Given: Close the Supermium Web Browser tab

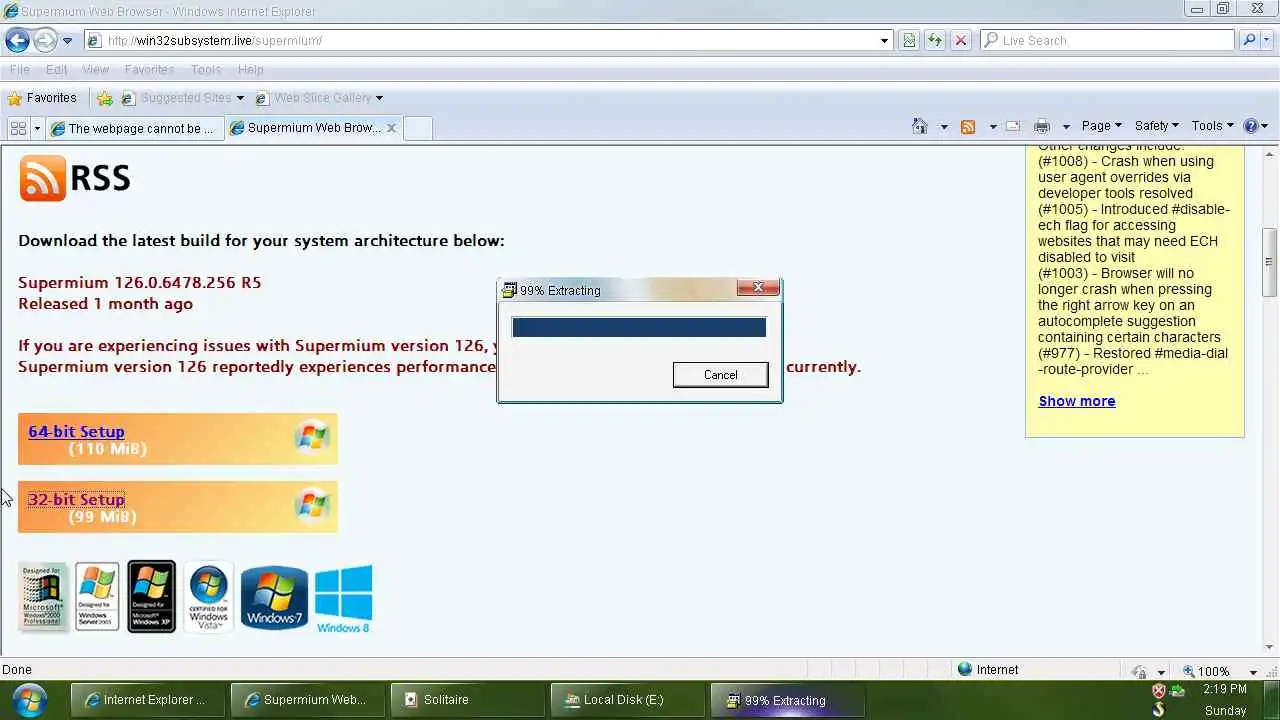Looking at the screenshot, I should [x=391, y=128].
